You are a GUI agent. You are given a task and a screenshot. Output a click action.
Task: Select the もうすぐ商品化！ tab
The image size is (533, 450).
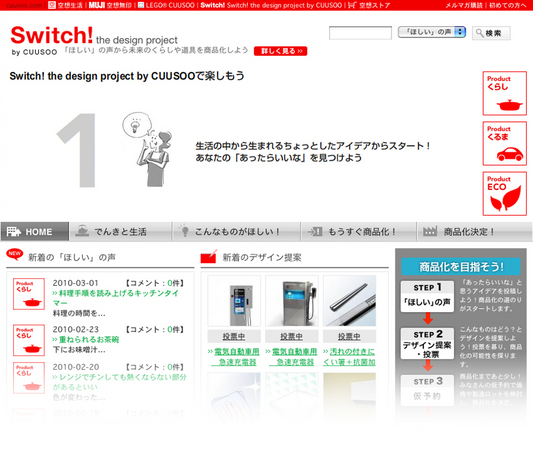click(359, 232)
